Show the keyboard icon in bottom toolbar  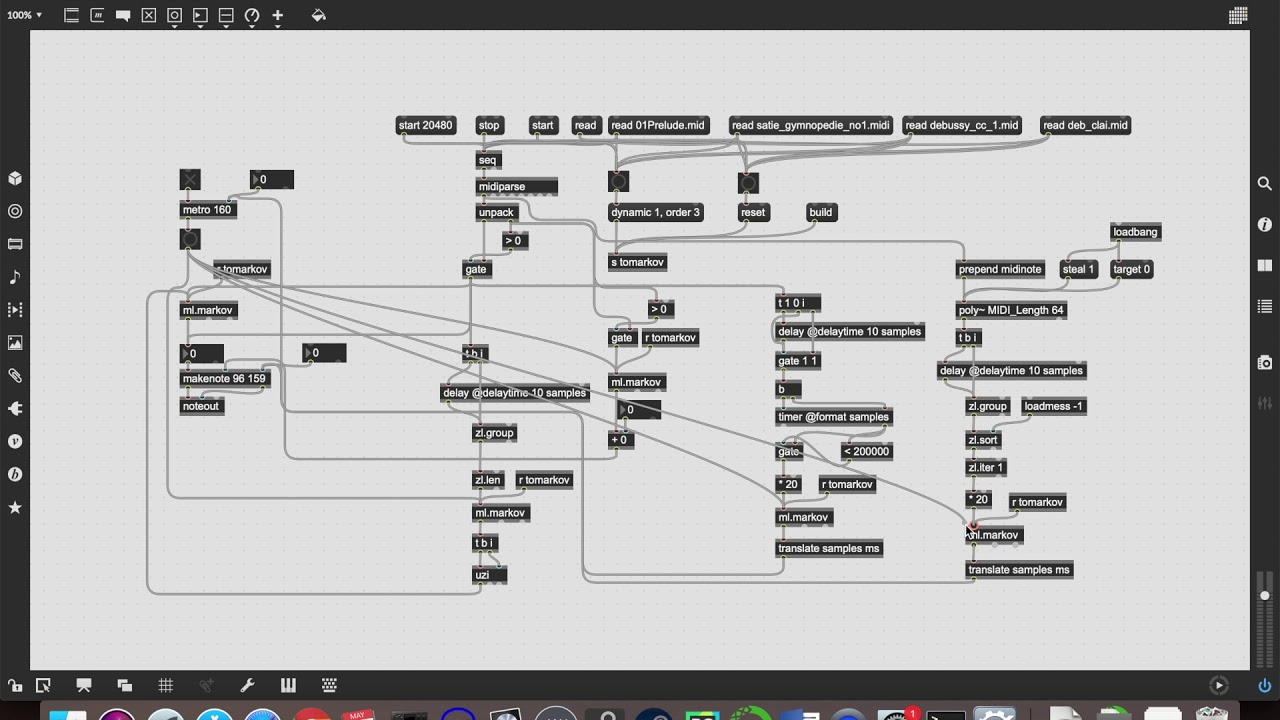(x=329, y=685)
